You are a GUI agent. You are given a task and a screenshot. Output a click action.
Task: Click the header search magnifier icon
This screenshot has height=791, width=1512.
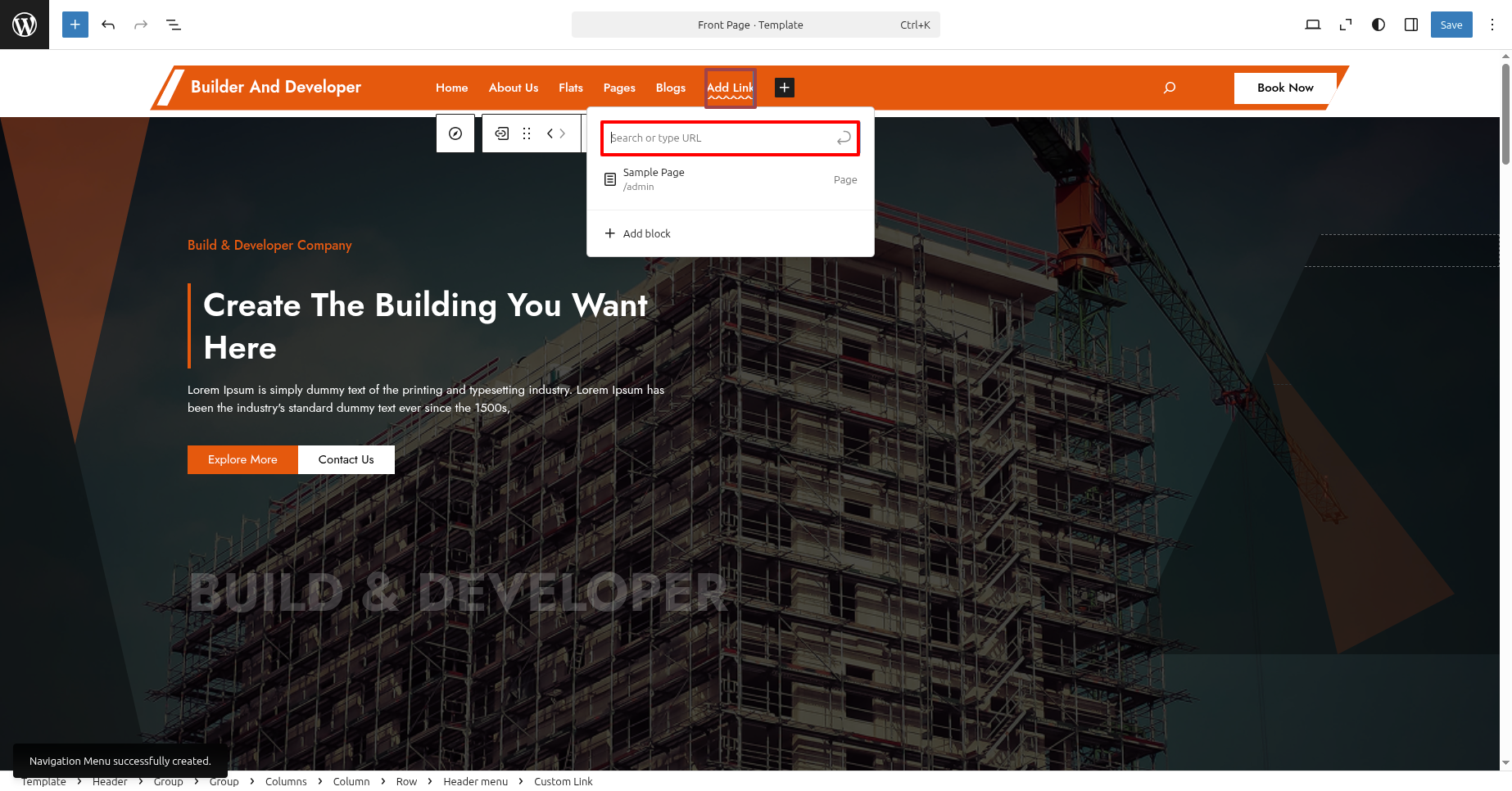(1170, 88)
